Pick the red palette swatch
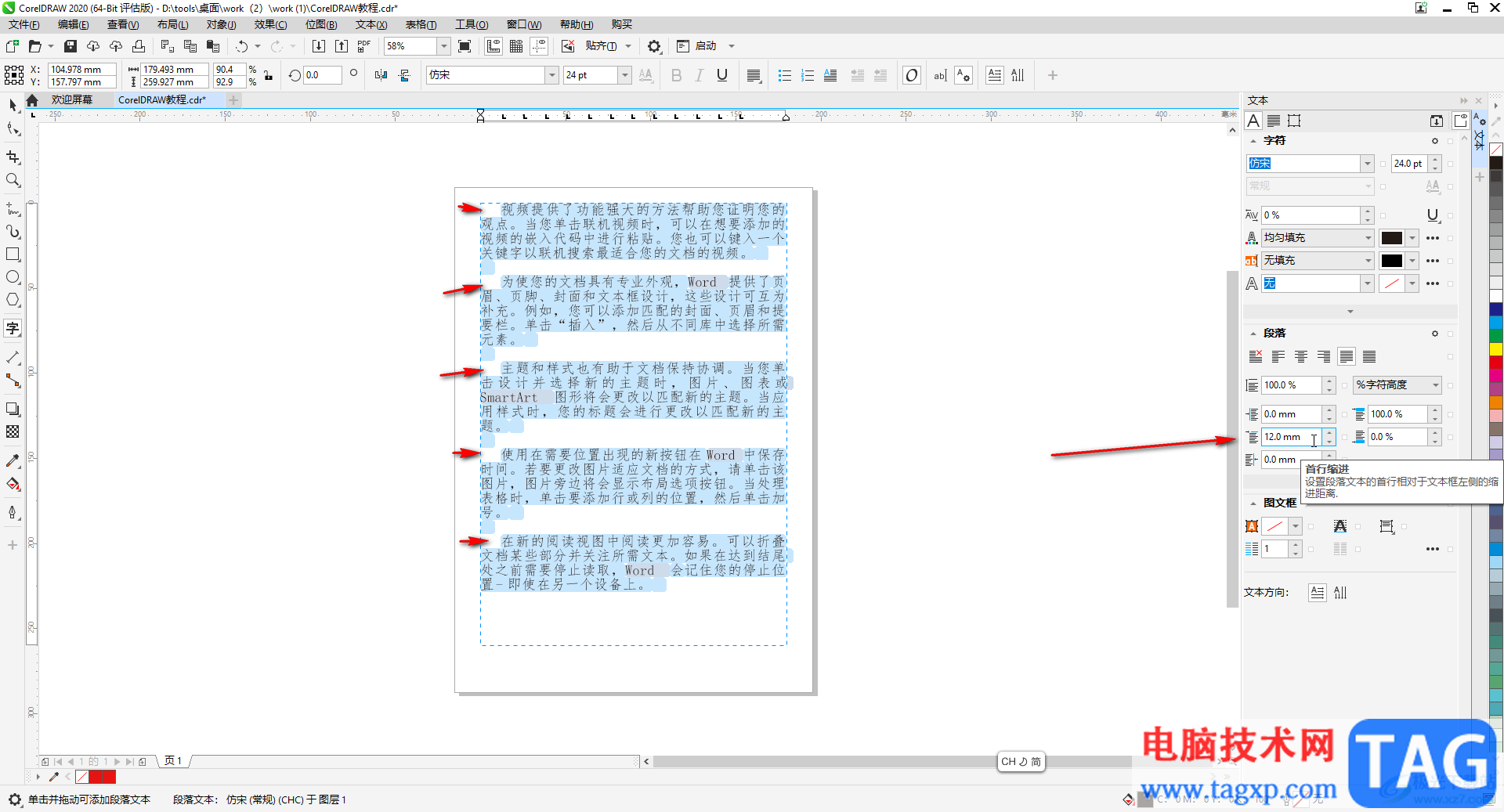Screen dimensions: 1504x812 point(1496,361)
